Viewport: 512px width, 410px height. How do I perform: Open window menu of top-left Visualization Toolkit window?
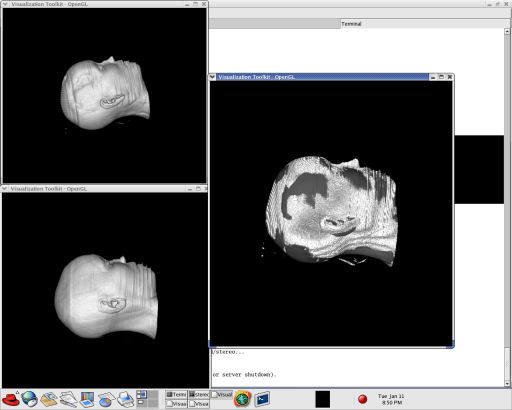pyautogui.click(x=5, y=4)
